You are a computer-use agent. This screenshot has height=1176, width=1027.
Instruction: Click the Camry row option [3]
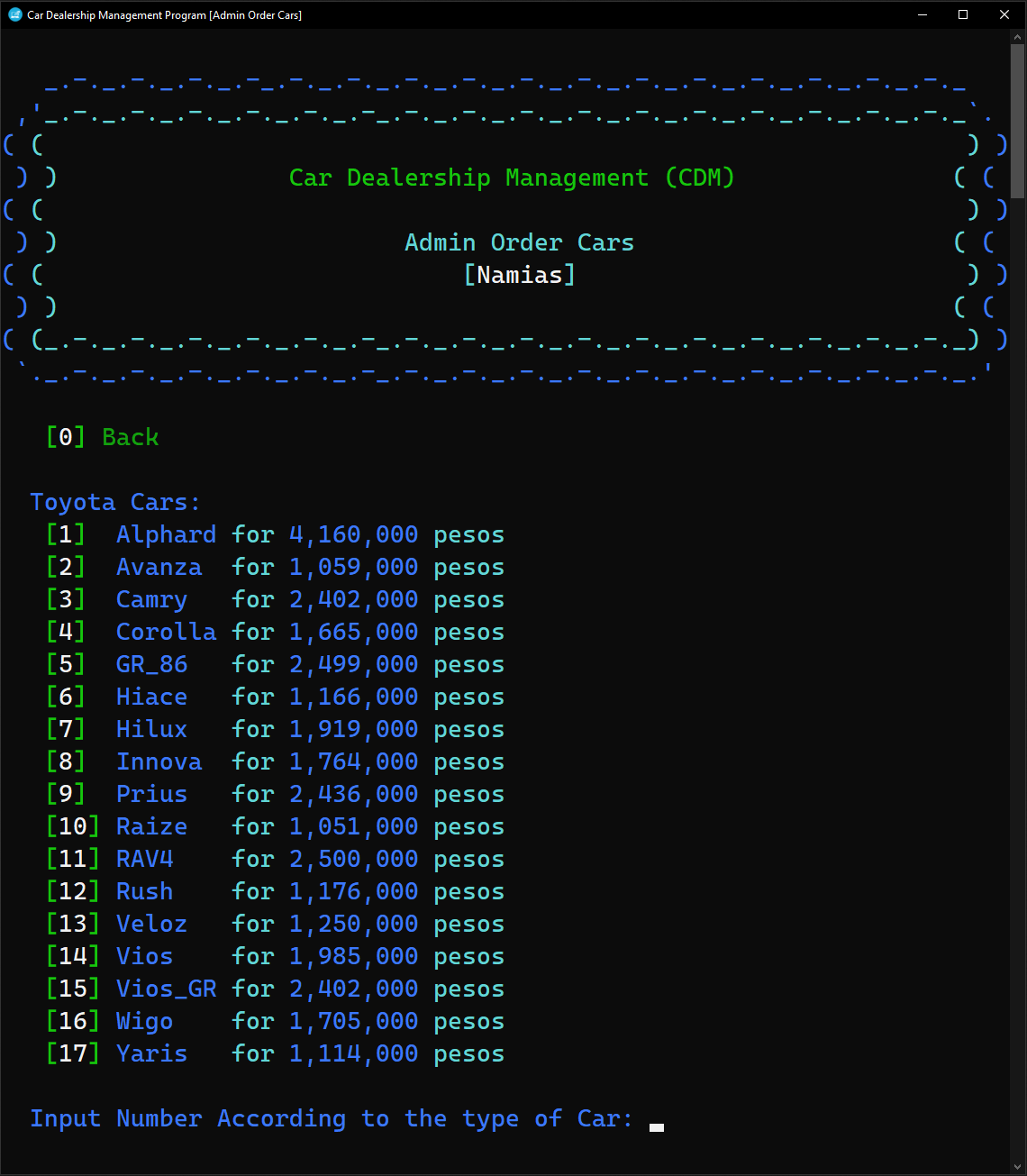coord(275,599)
